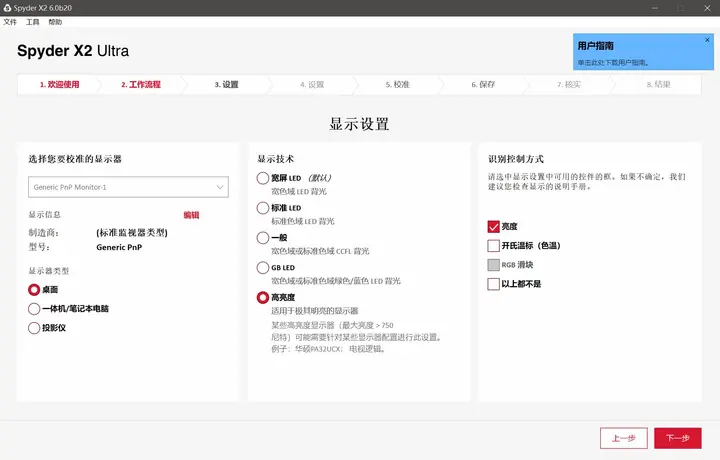This screenshot has height=460, width=720.
Task: Go to step 2. 工作流程 tab
Action: pos(141,84)
